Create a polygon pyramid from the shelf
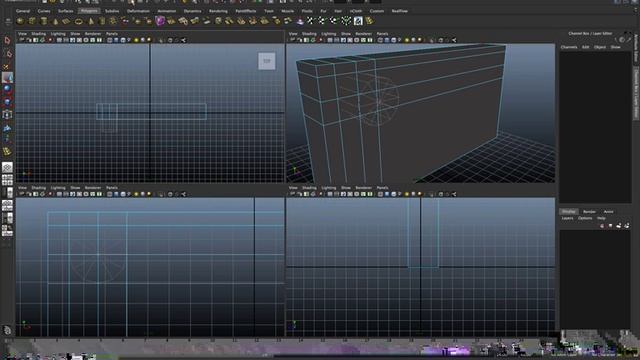The image size is (640, 360). [91, 21]
